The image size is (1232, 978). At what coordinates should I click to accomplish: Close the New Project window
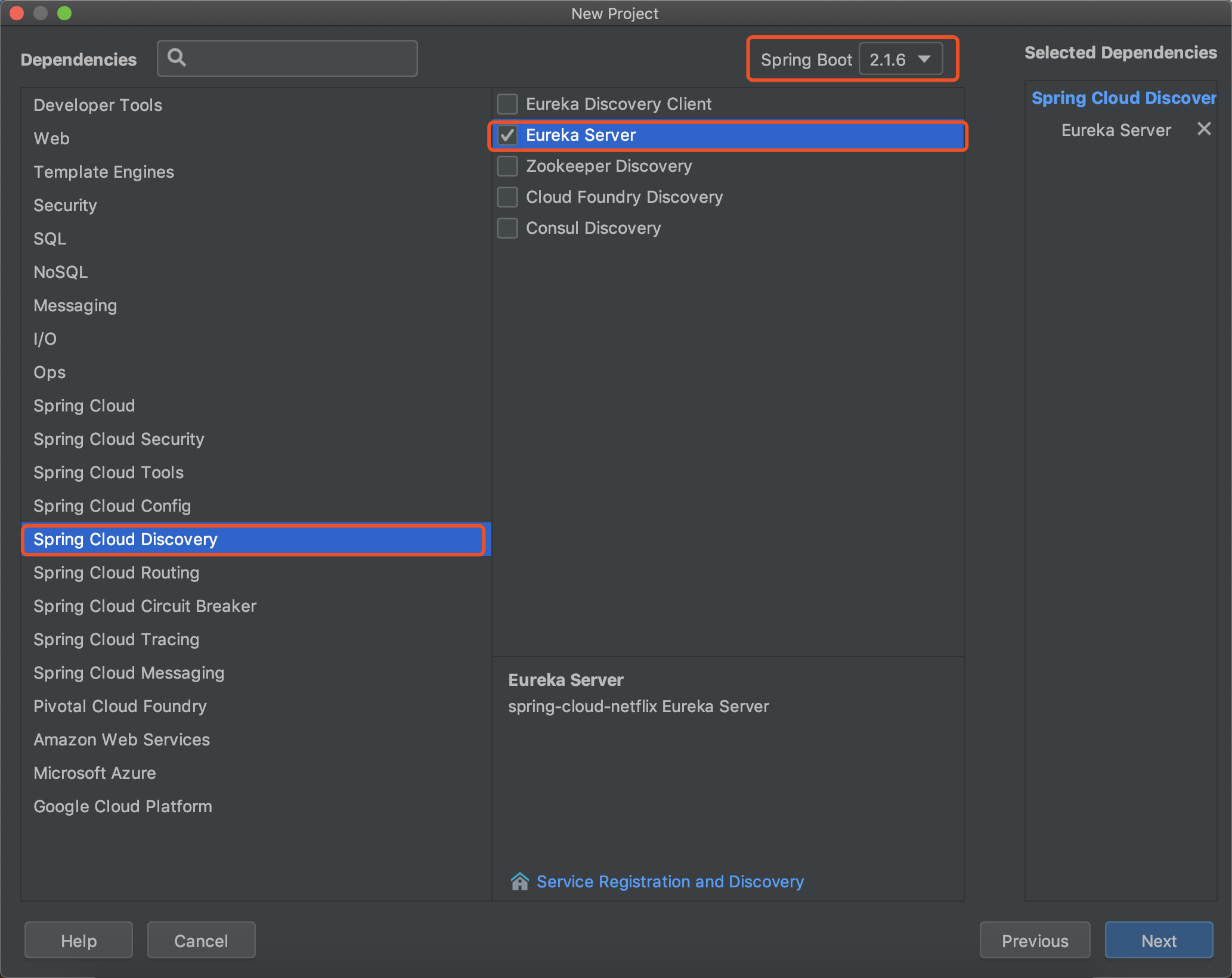click(x=17, y=13)
